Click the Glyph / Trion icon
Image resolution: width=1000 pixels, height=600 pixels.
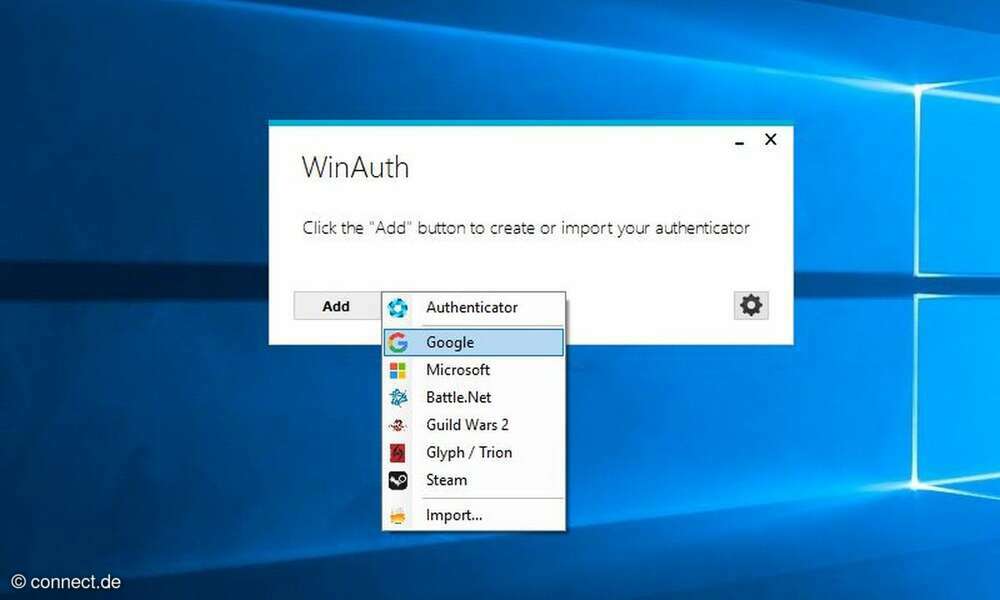[x=398, y=452]
